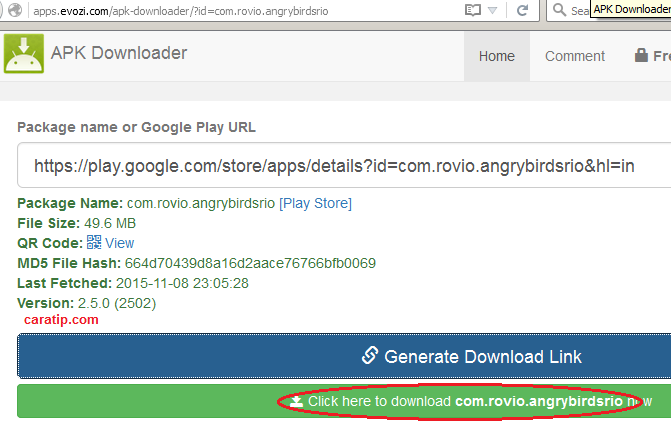Open the address bar history dropdown arrow
The width and height of the screenshot is (671, 423).
tap(493, 10)
